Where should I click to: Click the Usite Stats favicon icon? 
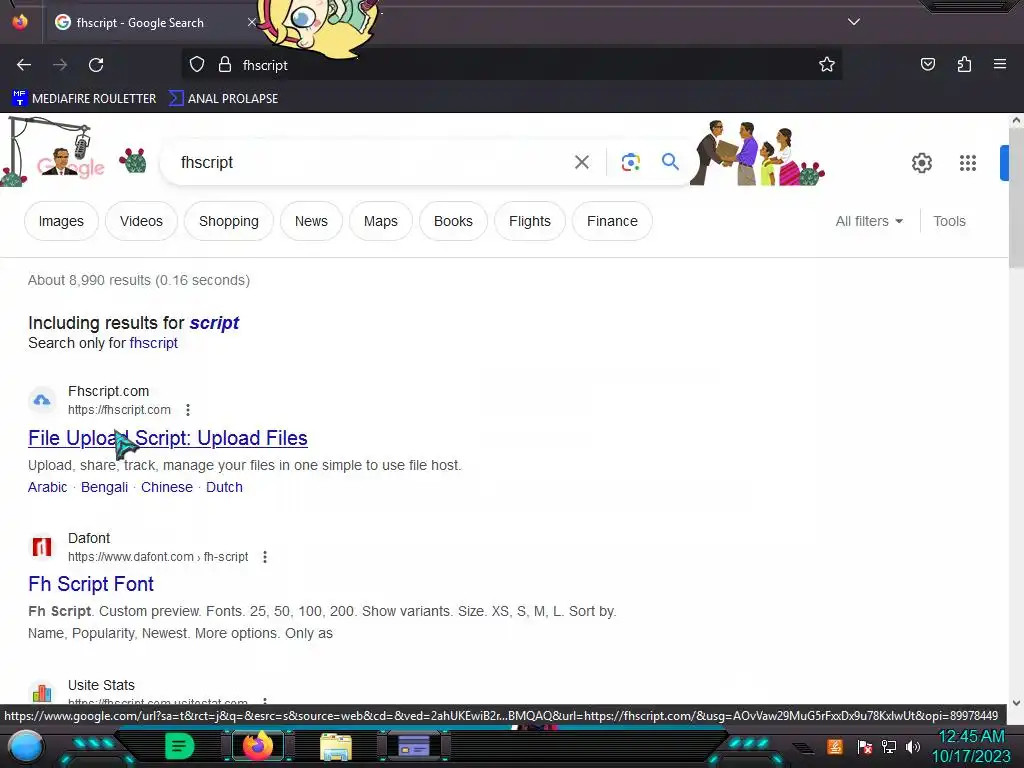[x=42, y=692]
